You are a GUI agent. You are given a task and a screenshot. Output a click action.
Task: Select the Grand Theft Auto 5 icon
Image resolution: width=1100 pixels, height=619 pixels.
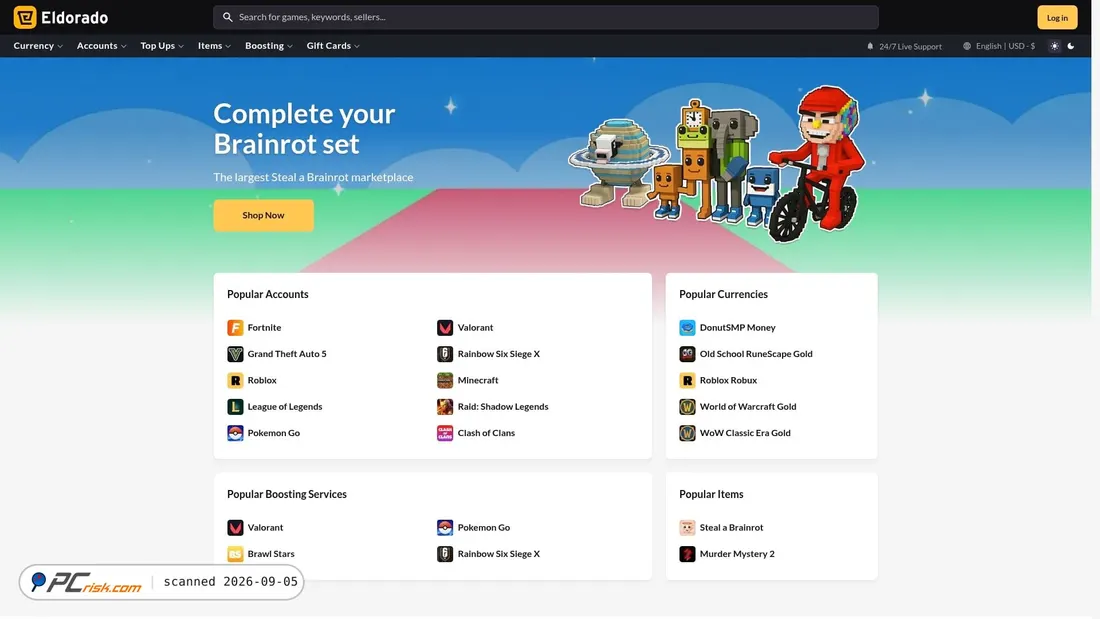[x=235, y=354]
